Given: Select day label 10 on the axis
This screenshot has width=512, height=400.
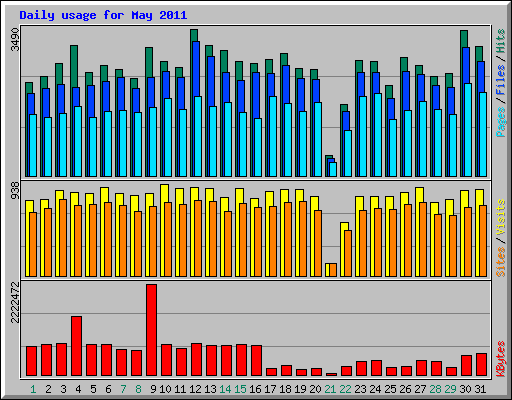Looking at the screenshot, I should point(165,389).
